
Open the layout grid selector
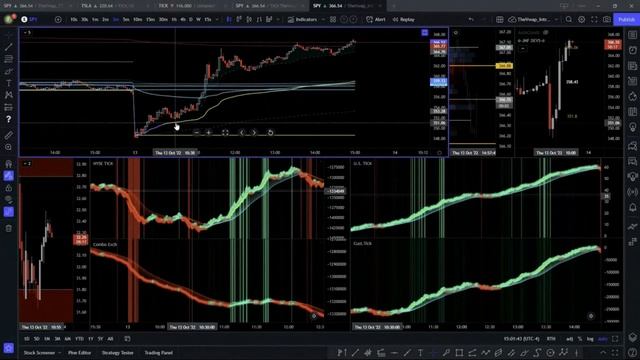click(500, 20)
